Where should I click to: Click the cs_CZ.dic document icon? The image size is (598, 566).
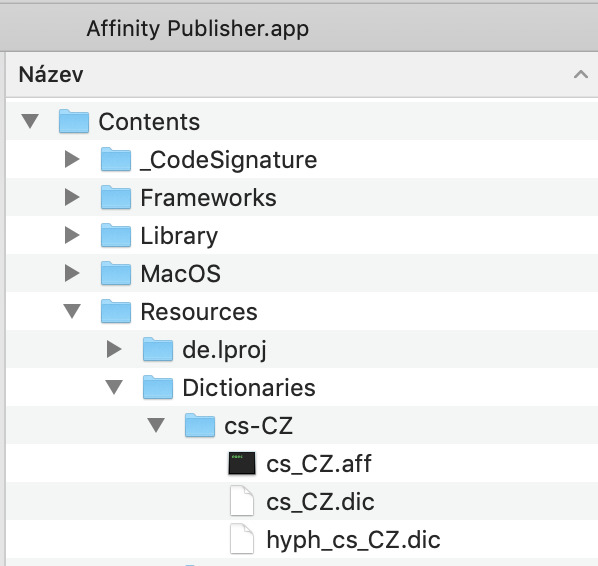click(x=242, y=501)
